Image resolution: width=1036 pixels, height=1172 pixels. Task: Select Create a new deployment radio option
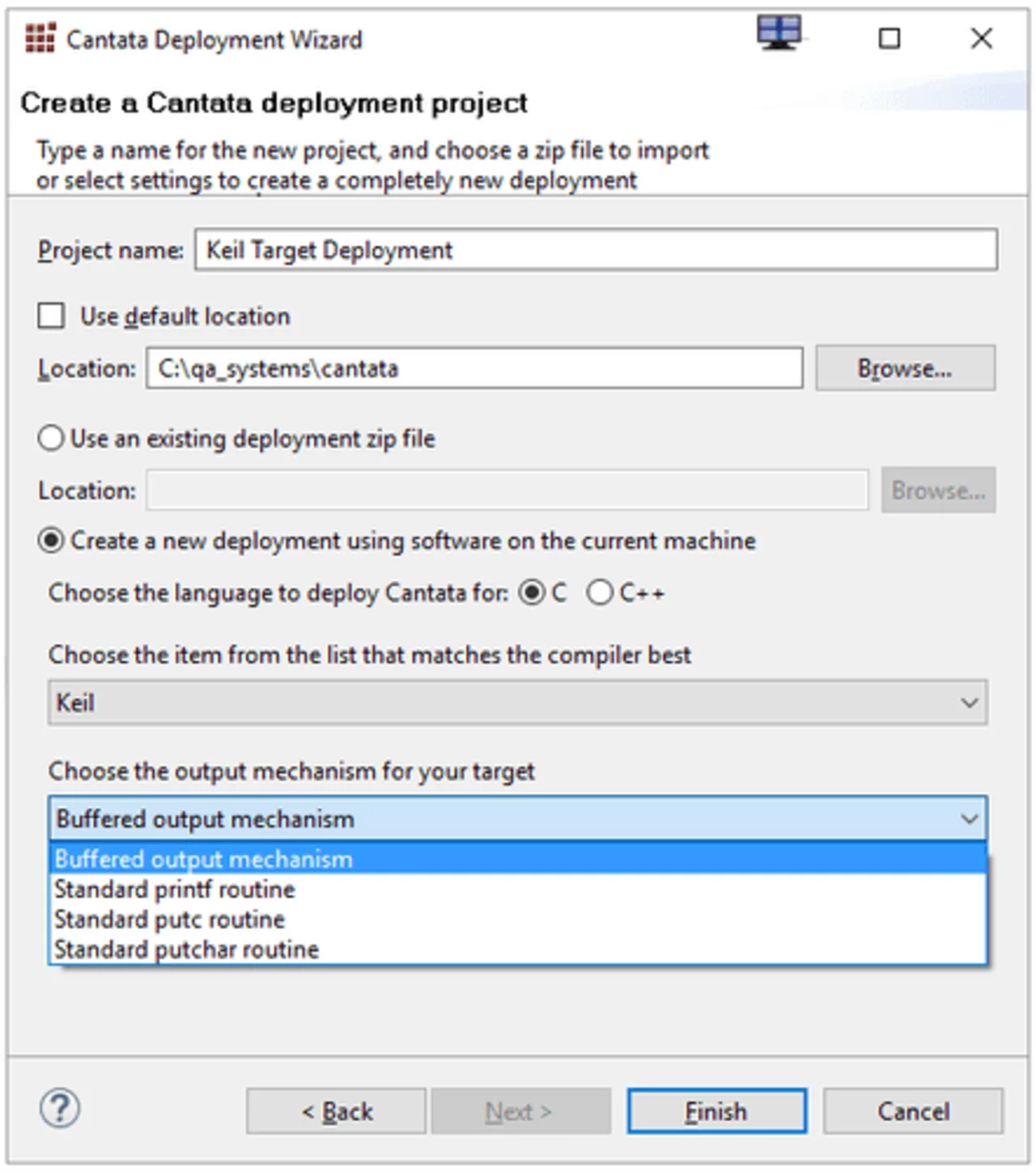pyautogui.click(x=51, y=540)
